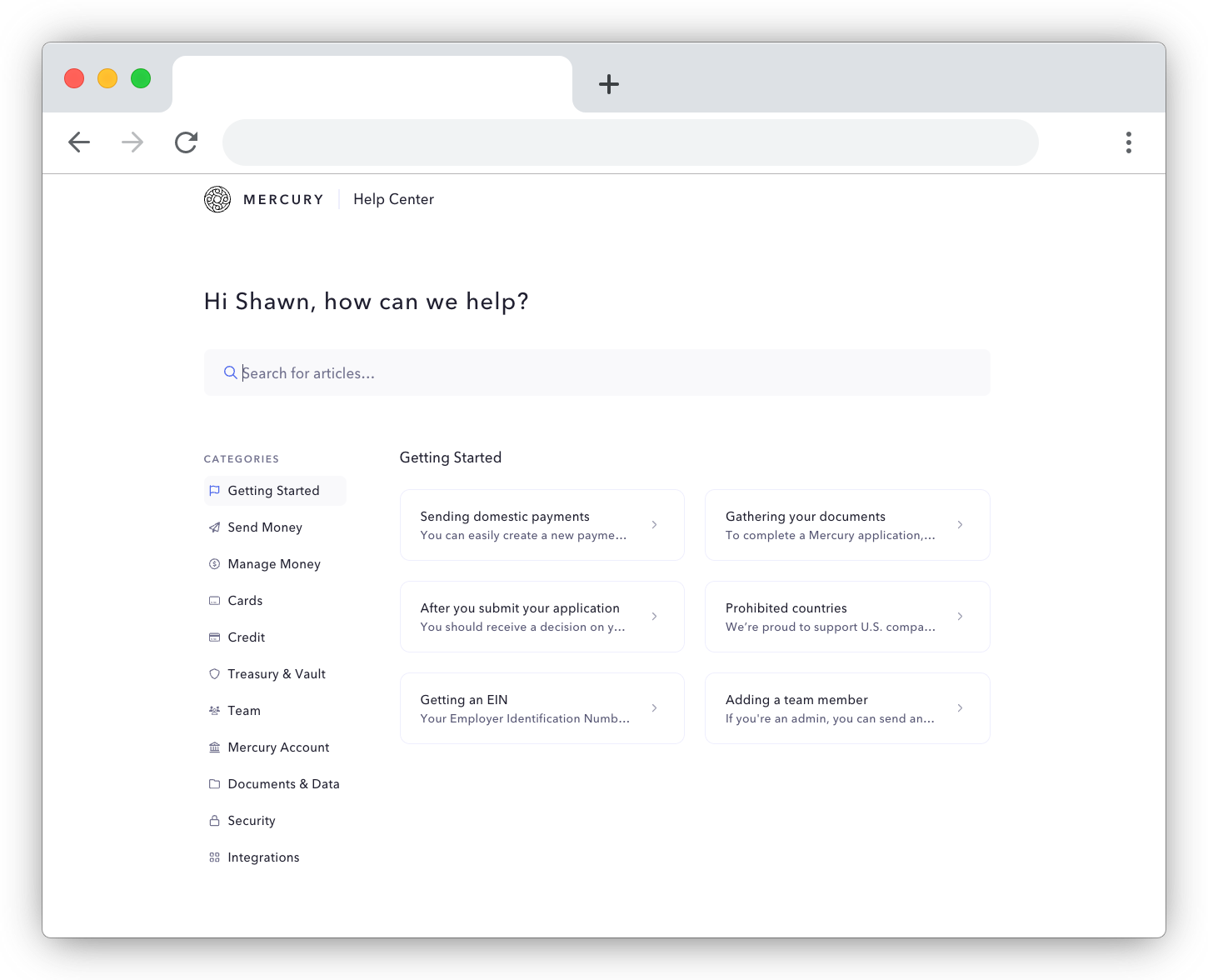Click the search magnifier icon
The width and height of the screenshot is (1208, 980).
[x=231, y=372]
